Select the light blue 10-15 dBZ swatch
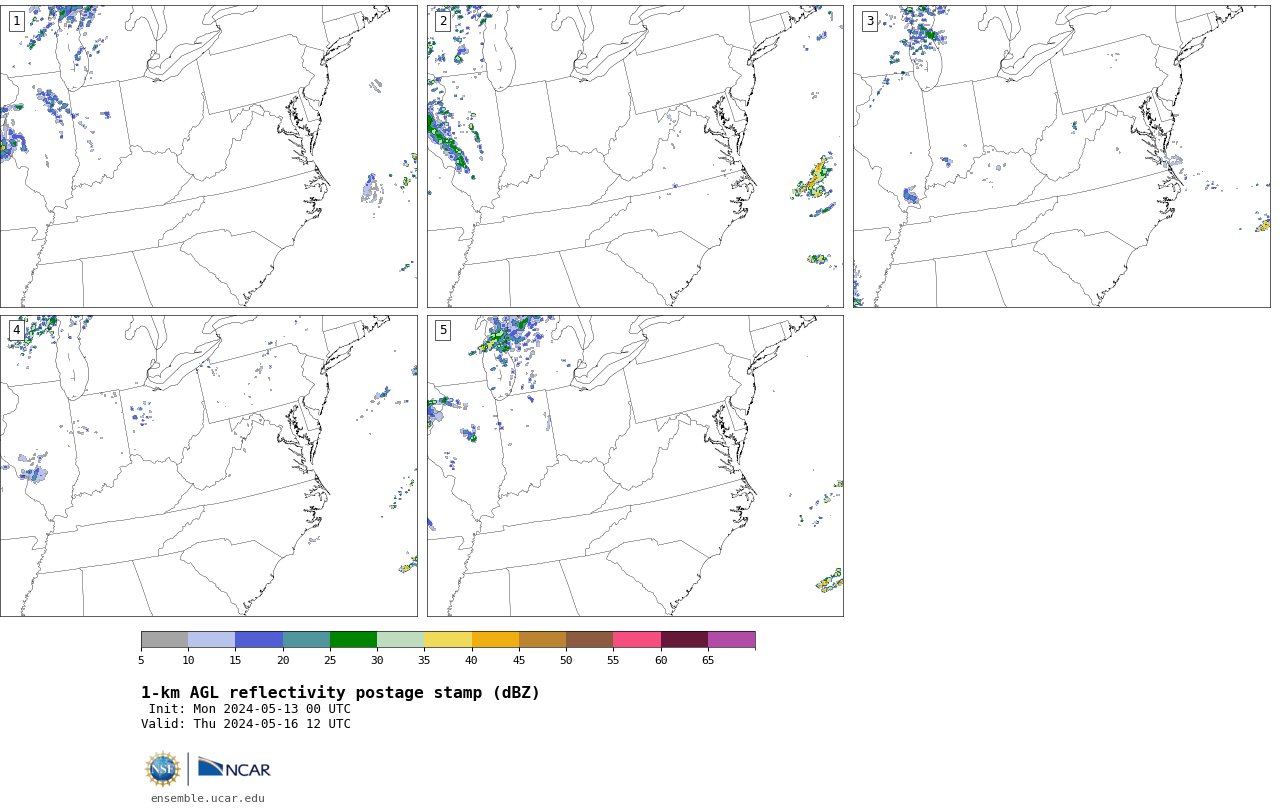The height and width of the screenshot is (809, 1280). pos(212,640)
